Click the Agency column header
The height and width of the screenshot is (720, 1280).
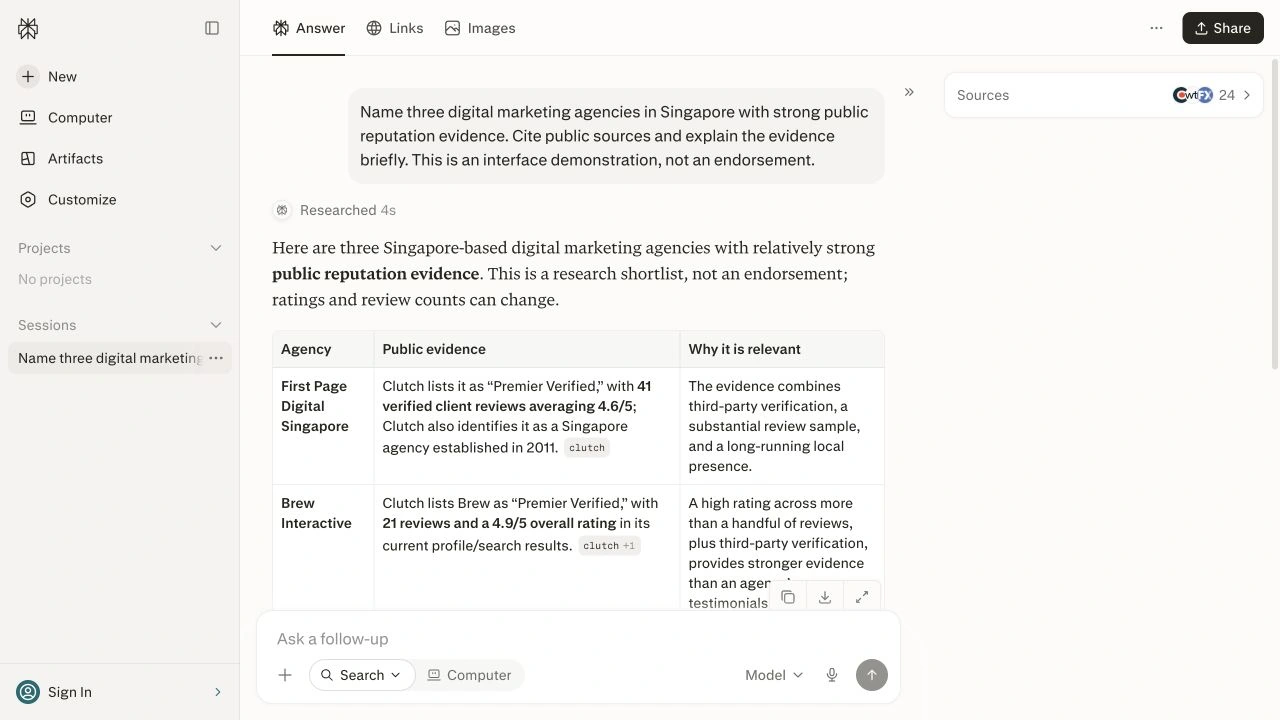point(323,349)
